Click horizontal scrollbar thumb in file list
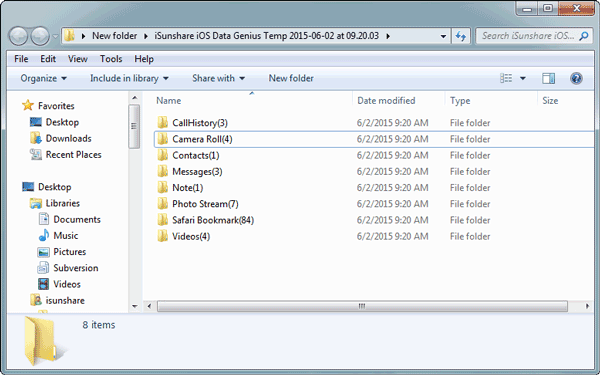This screenshot has height=375, width=600. click(362, 306)
